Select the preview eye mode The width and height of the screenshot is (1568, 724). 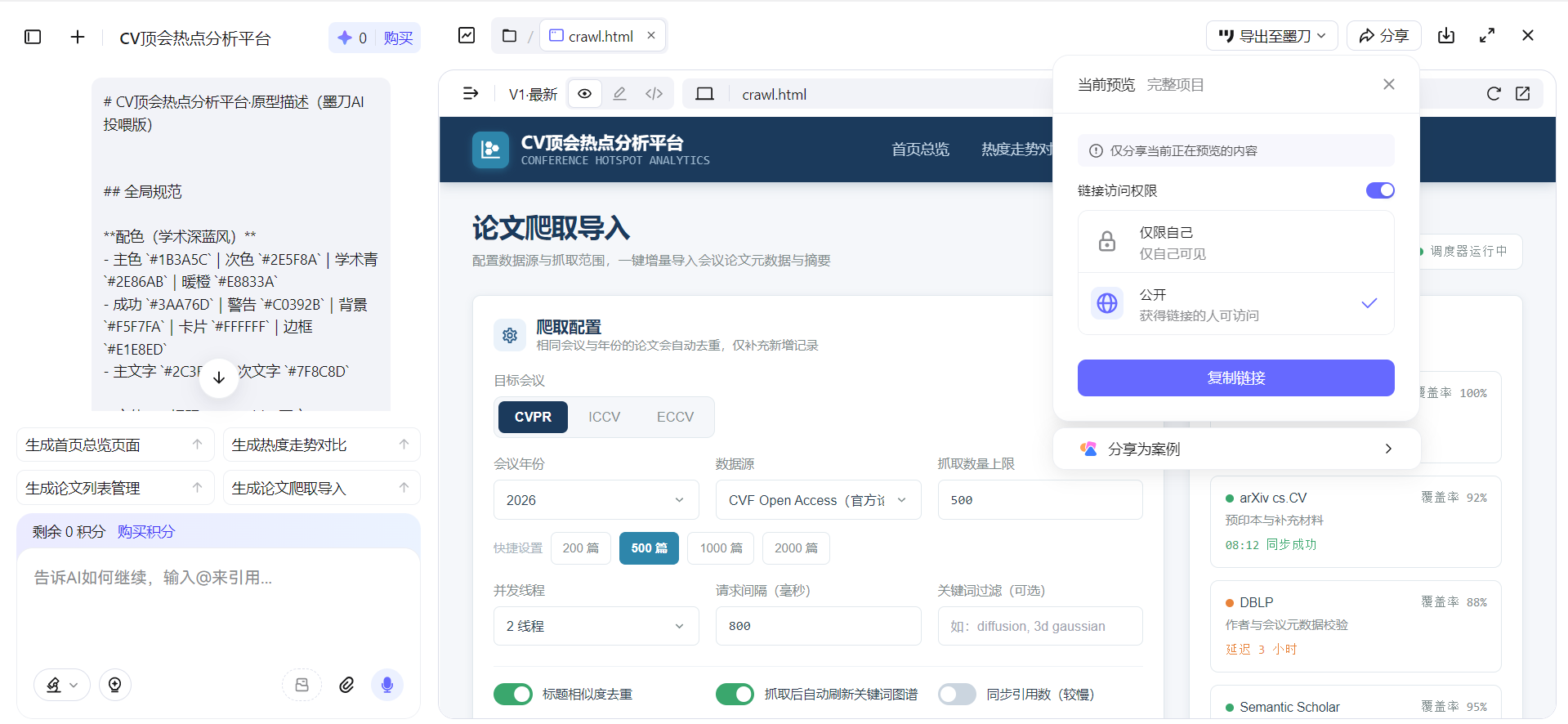(585, 94)
